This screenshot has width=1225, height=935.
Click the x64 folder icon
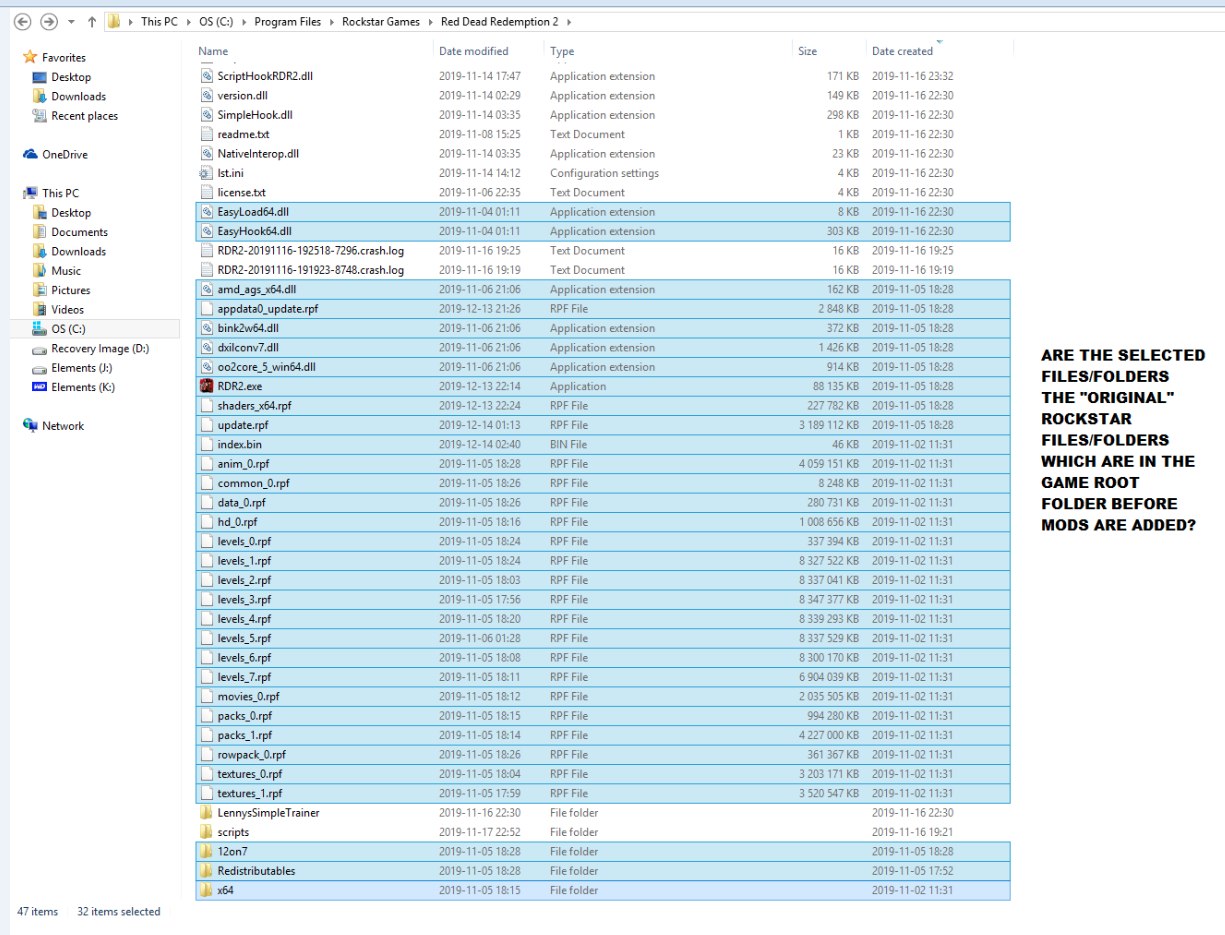pyautogui.click(x=206, y=890)
